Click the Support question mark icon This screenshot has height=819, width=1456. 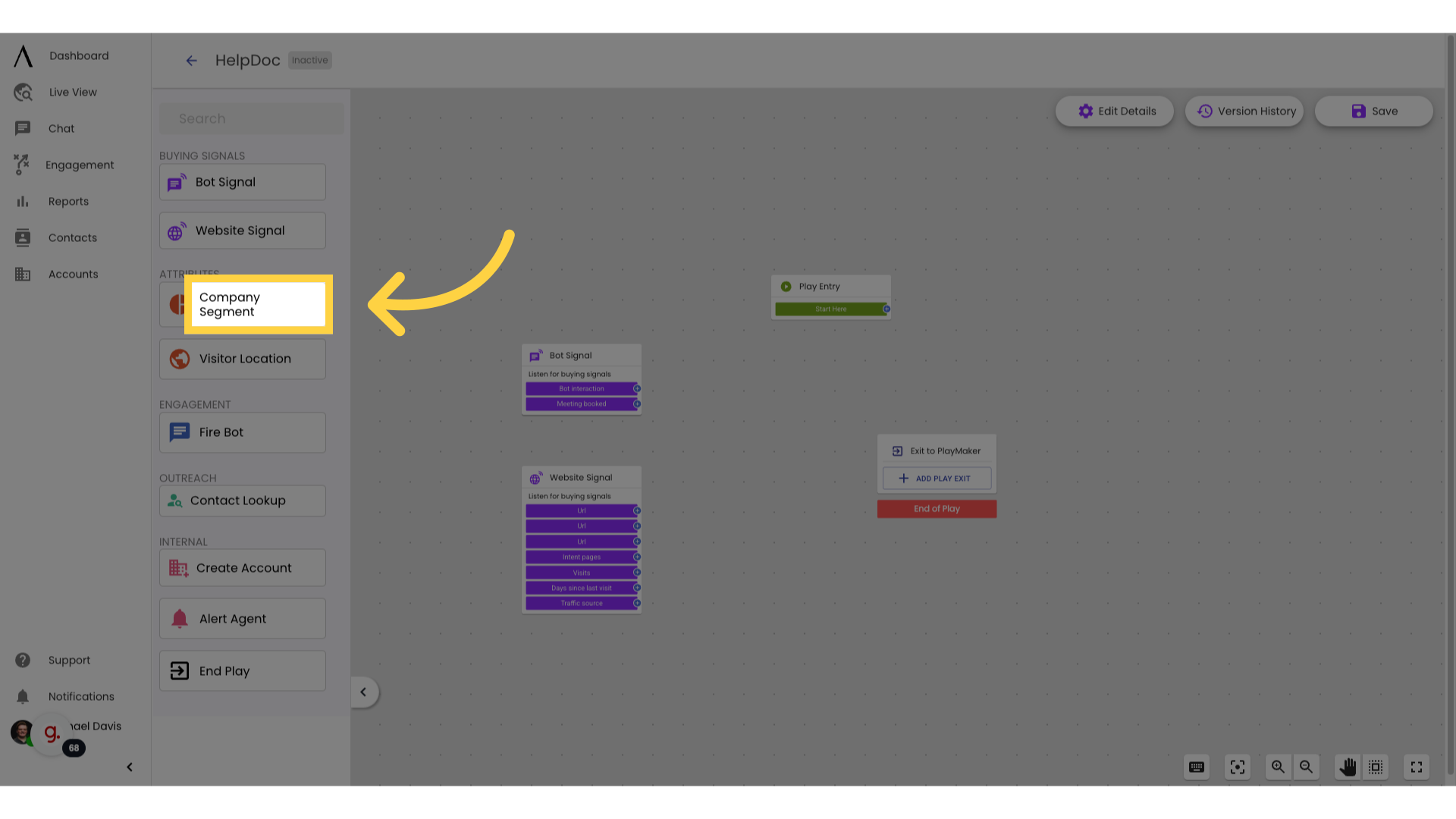(23, 661)
